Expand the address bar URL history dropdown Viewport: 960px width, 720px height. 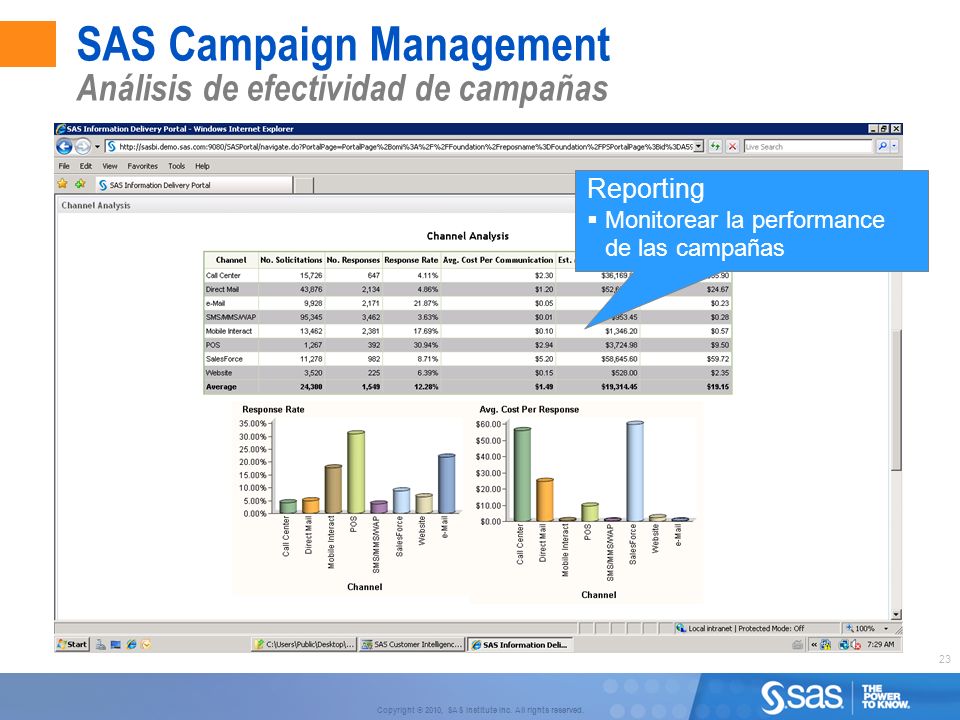coord(699,147)
